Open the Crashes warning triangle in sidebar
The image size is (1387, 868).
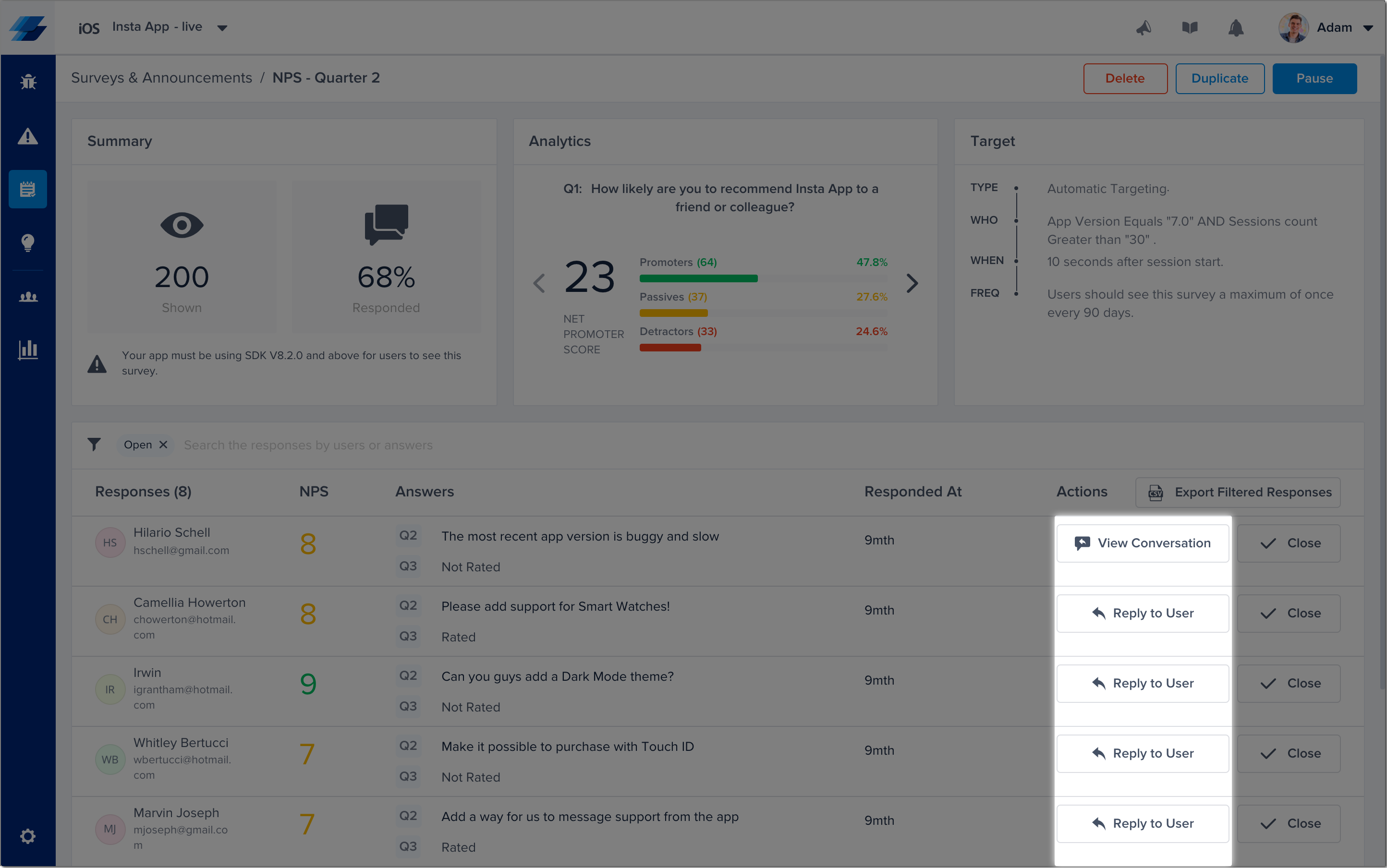click(27, 136)
